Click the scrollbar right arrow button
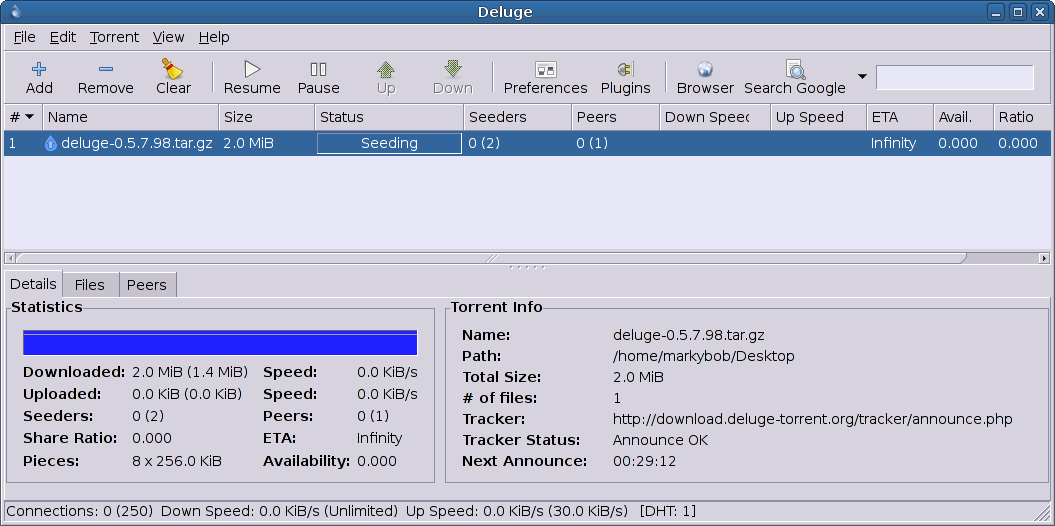The image size is (1055, 526). click(1044, 258)
